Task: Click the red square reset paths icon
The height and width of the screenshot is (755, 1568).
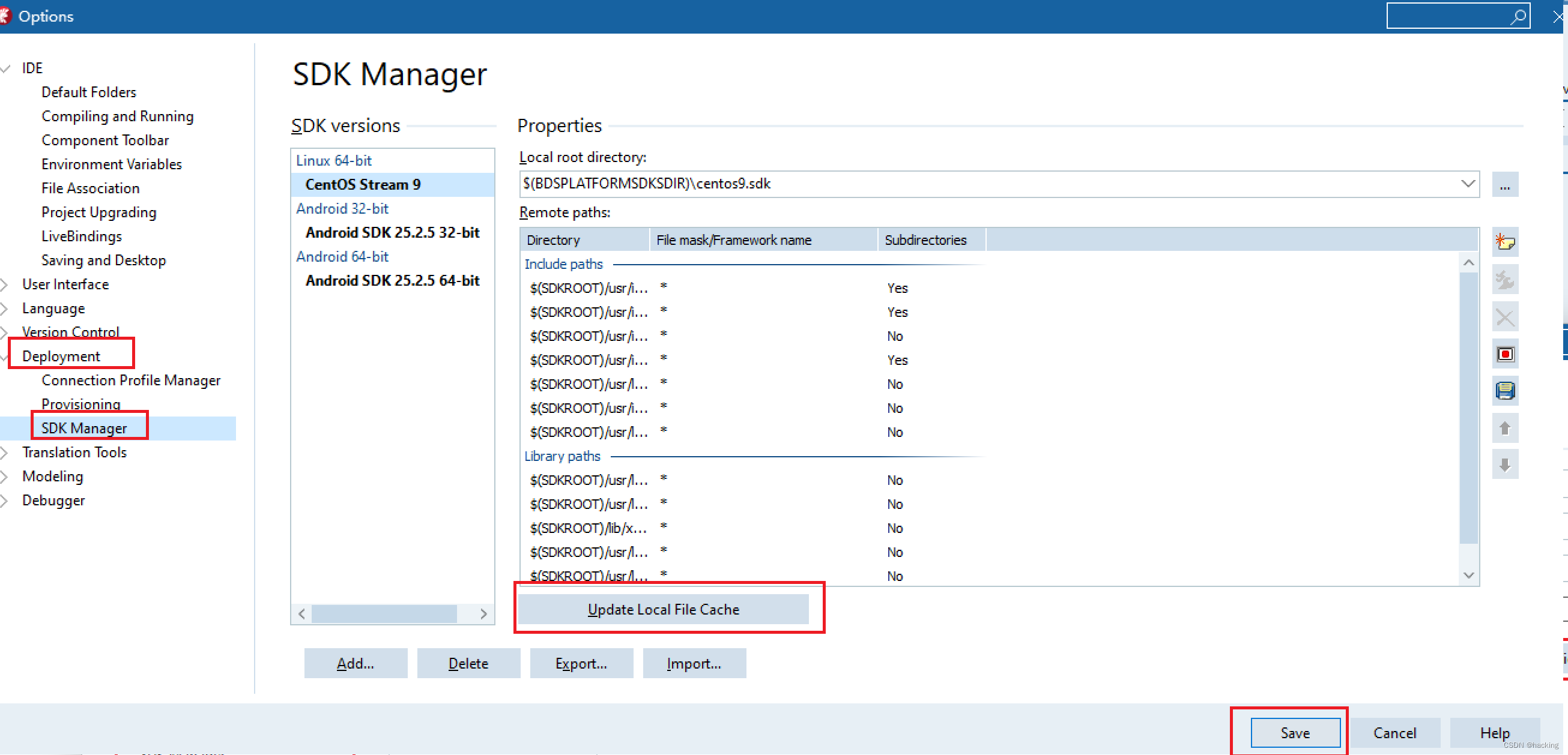Action: pos(1505,354)
